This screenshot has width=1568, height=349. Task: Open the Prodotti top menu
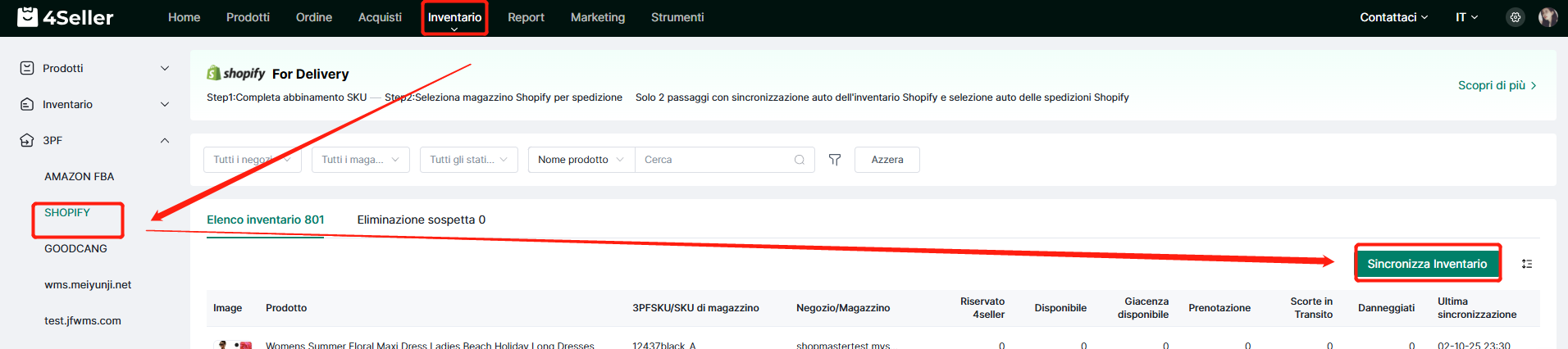click(248, 17)
